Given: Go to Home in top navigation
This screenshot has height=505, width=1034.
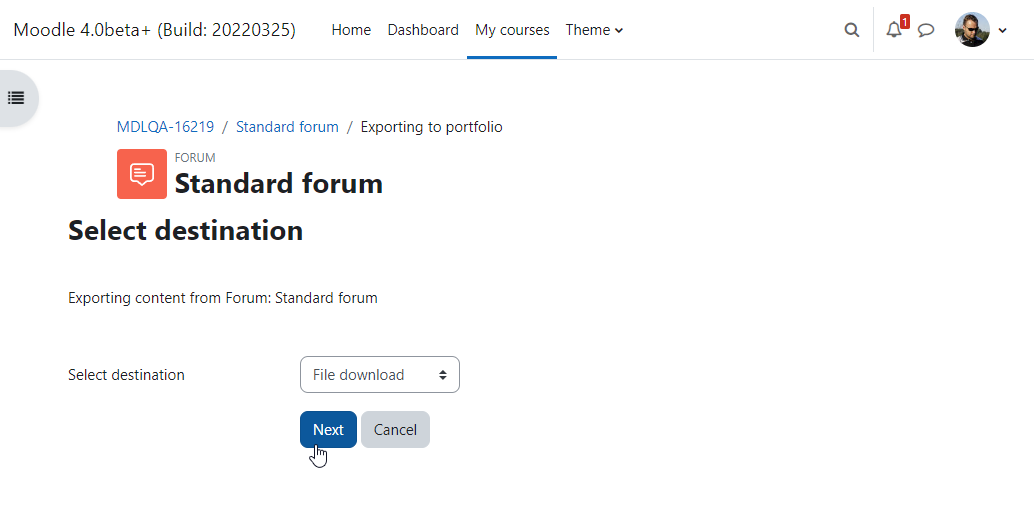Looking at the screenshot, I should click(351, 30).
